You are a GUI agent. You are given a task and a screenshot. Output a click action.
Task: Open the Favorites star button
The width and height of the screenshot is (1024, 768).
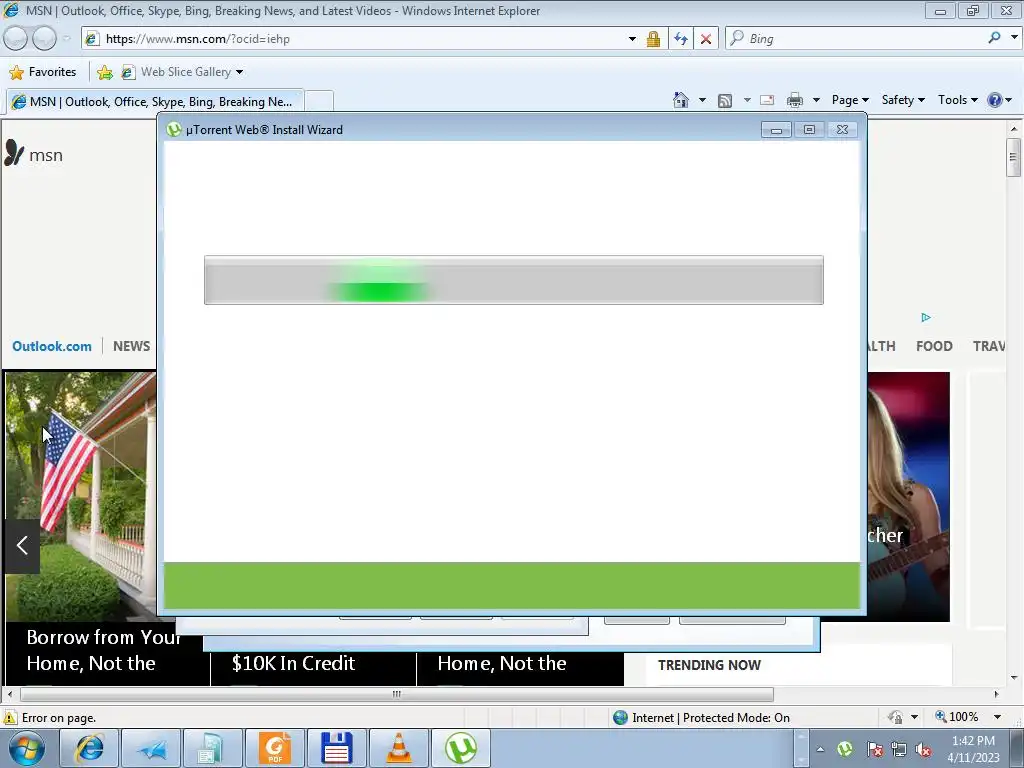(43, 72)
